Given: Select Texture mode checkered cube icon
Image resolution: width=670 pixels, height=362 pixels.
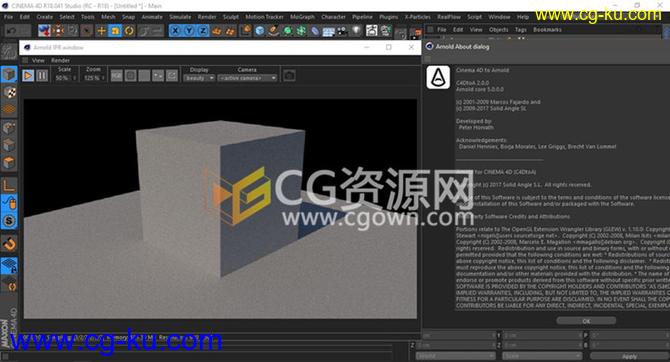Looking at the screenshot, I should (9, 92).
